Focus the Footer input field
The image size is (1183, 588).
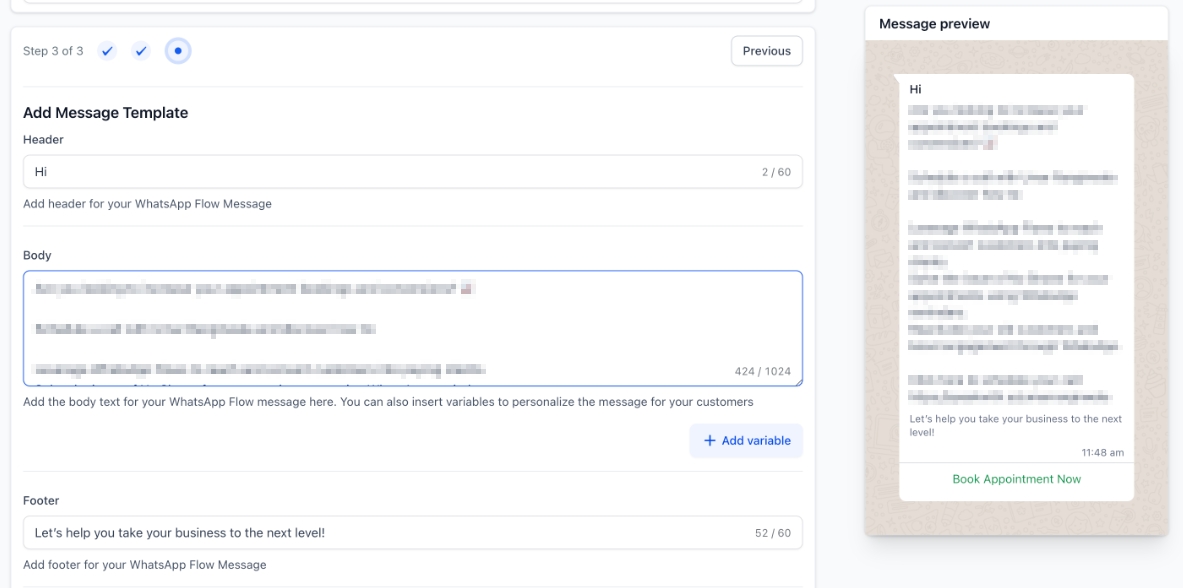click(390, 533)
